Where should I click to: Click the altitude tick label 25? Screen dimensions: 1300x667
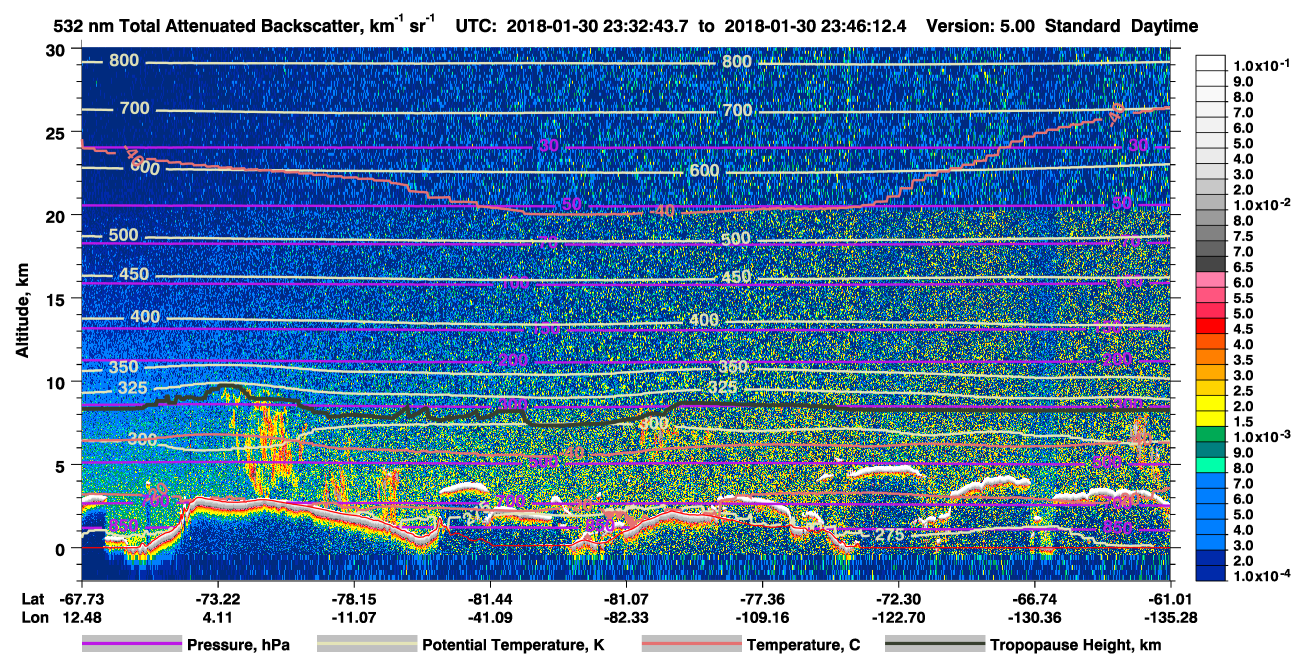coord(55,132)
